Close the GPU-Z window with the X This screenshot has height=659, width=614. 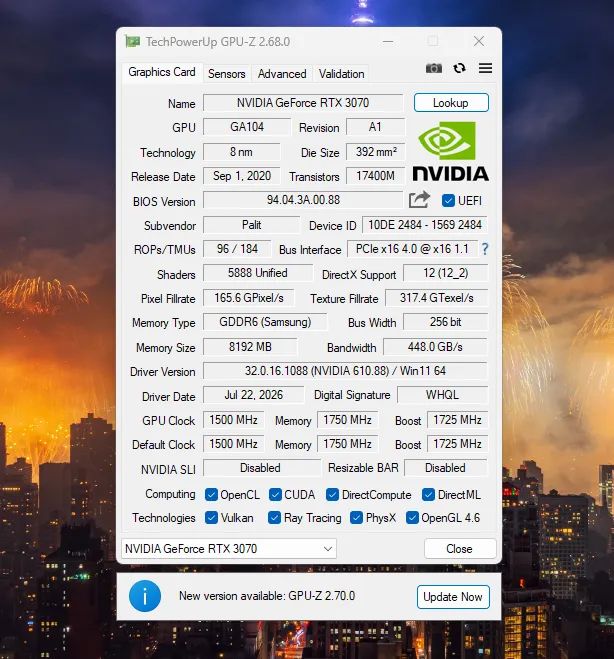pyautogui.click(x=479, y=41)
